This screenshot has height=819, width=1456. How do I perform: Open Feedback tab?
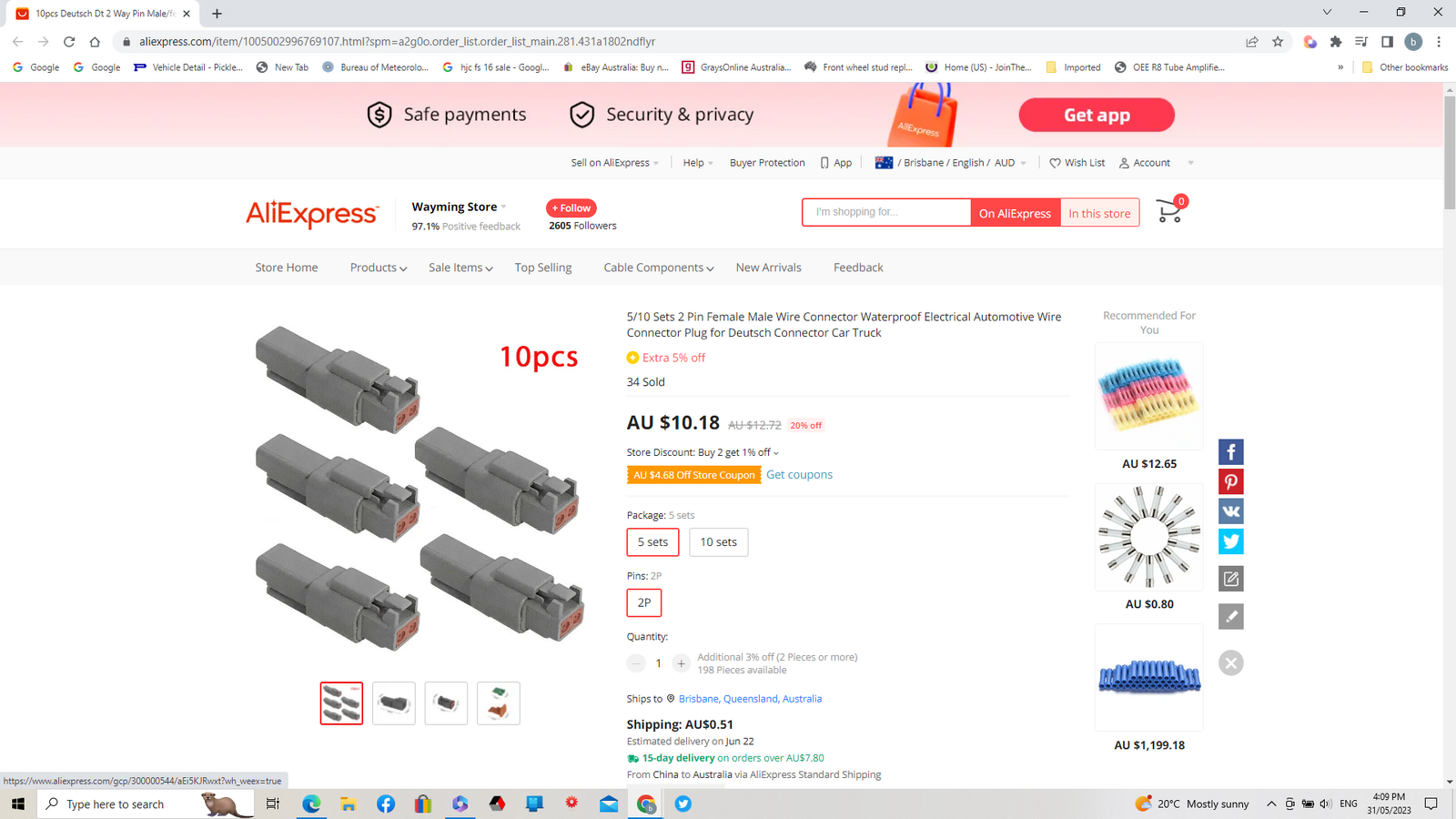pyautogui.click(x=858, y=268)
